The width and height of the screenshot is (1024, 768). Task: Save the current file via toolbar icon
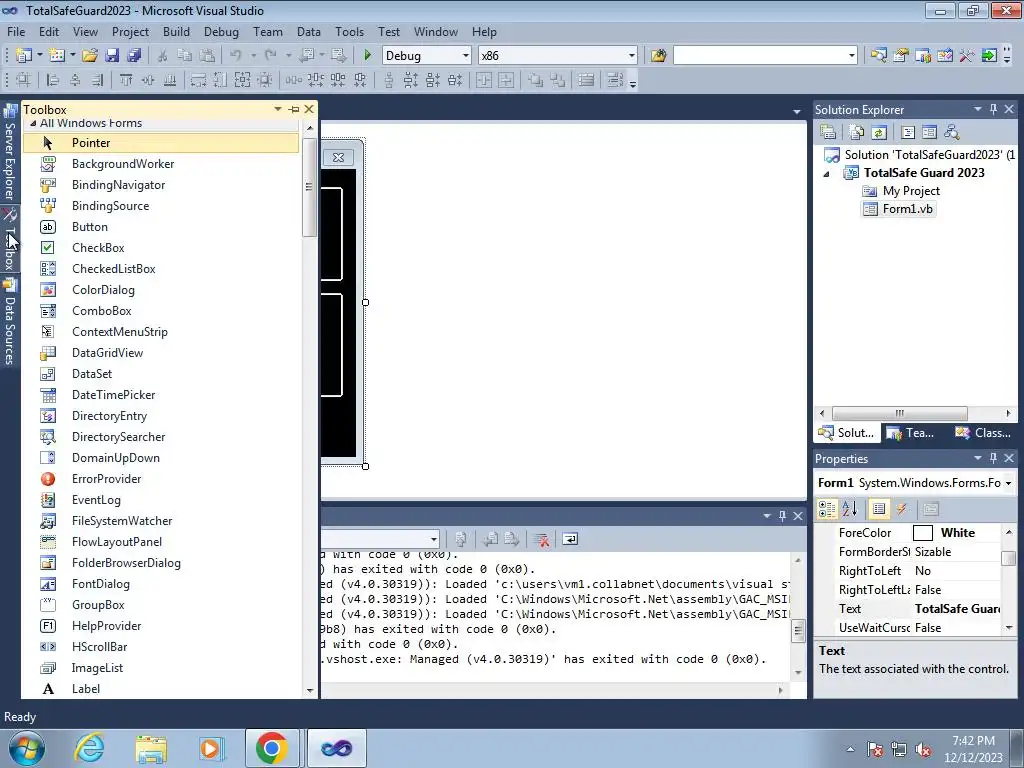click(x=112, y=56)
